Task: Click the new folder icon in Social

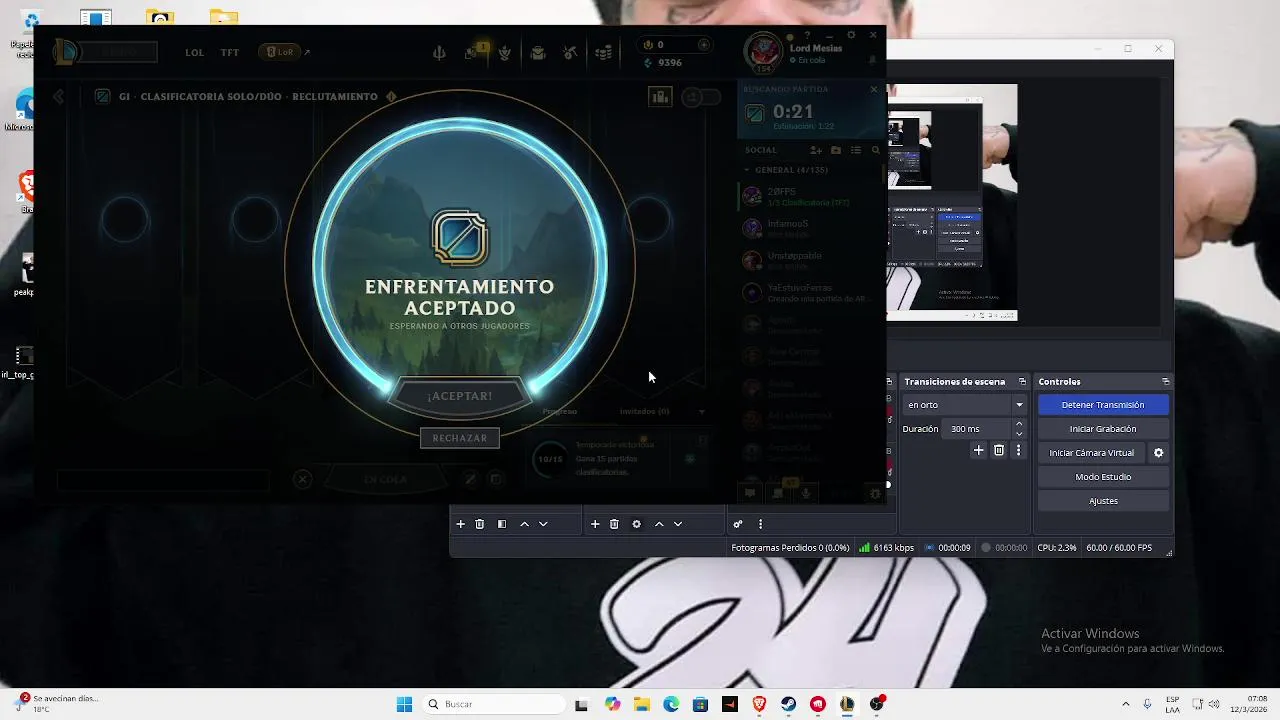Action: tap(836, 150)
